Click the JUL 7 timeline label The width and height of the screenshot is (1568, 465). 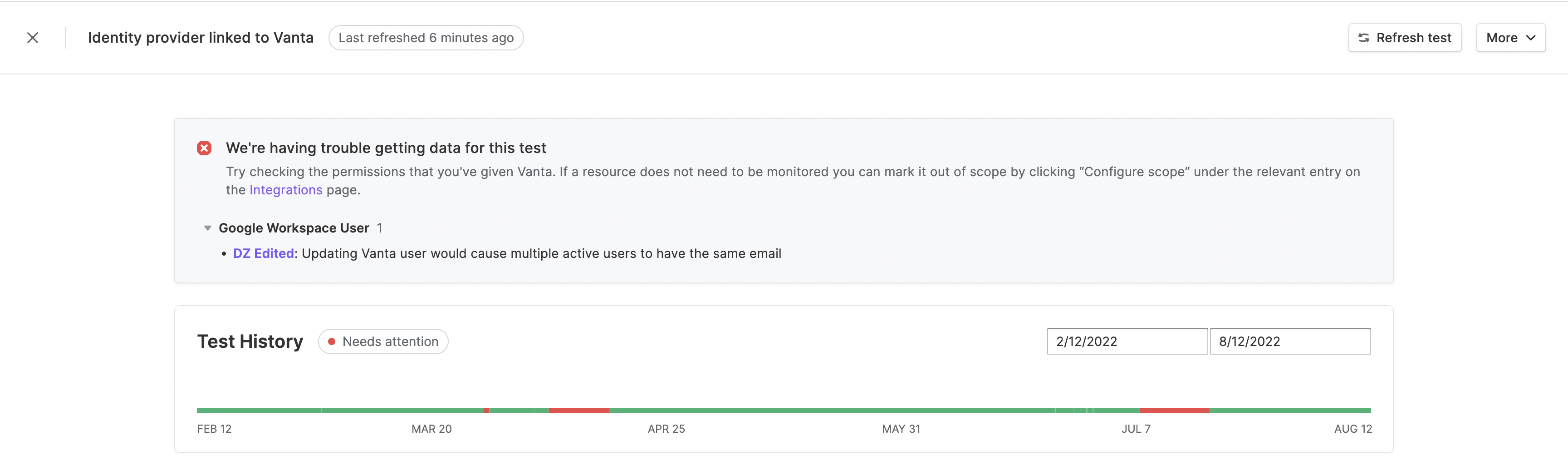[x=1136, y=429]
